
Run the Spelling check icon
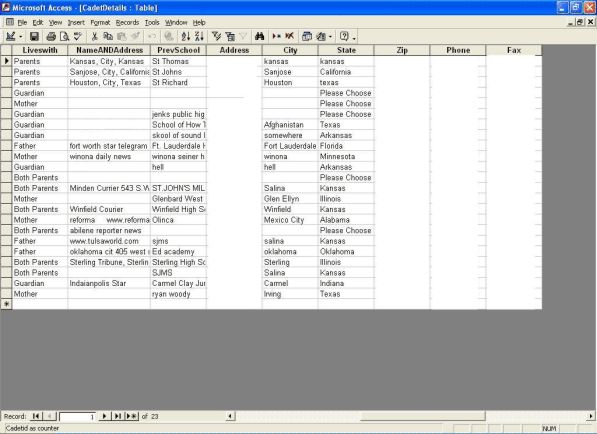tap(78, 37)
